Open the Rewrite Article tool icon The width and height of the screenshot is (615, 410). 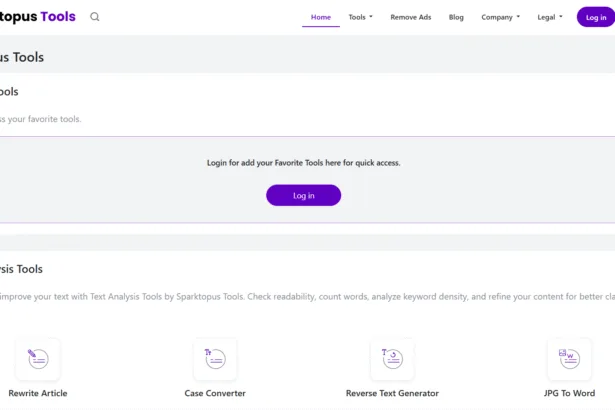coord(38,359)
